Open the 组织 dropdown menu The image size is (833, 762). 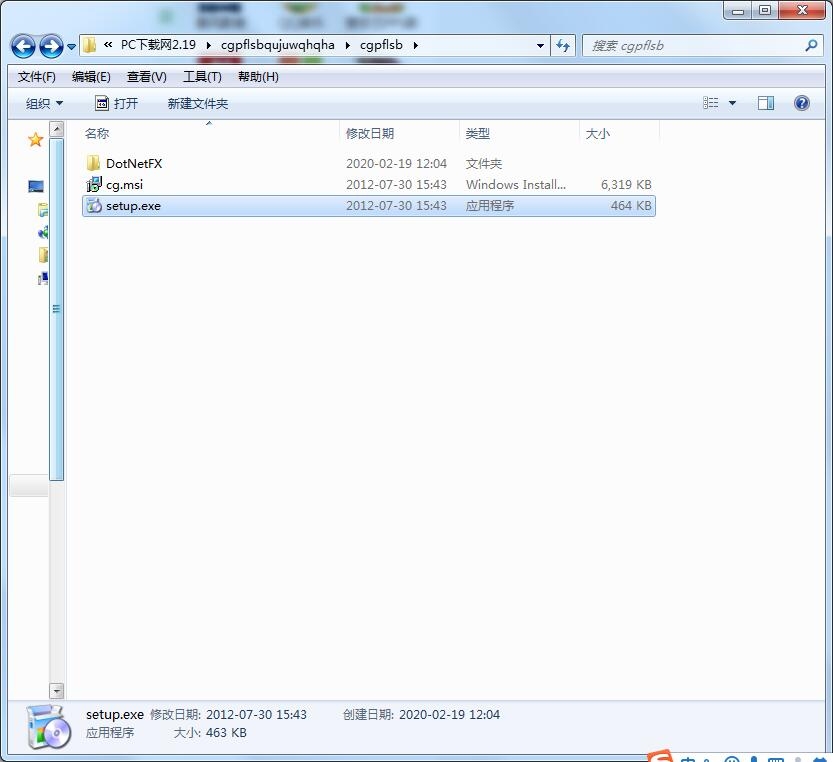44,103
